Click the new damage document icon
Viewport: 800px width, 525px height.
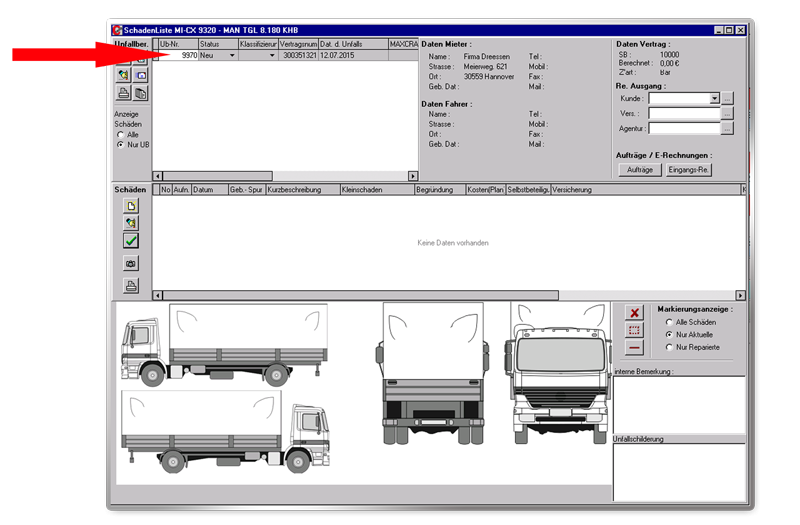click(131, 205)
